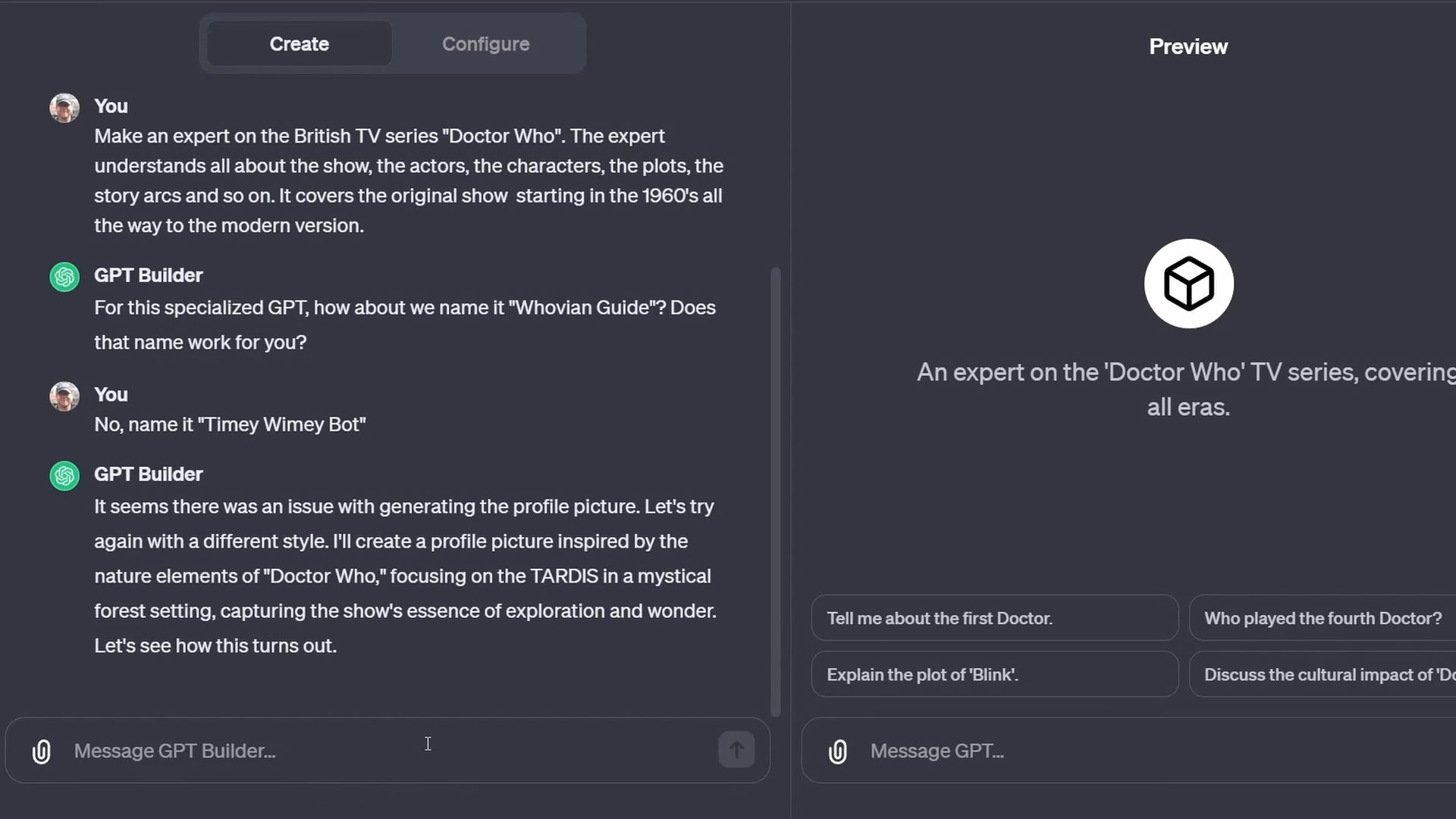Pick the 'Explain the plot of Blink' prompt

click(994, 675)
